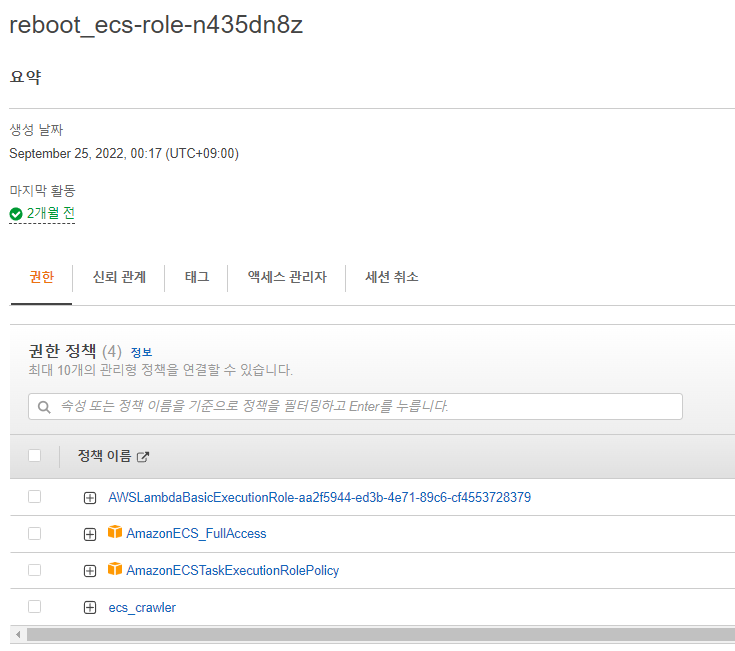Screen dimensions: 735x651
Task: Click the AmazonECSTaskExecutionRolePolicy orange box icon
Action: click(115, 570)
